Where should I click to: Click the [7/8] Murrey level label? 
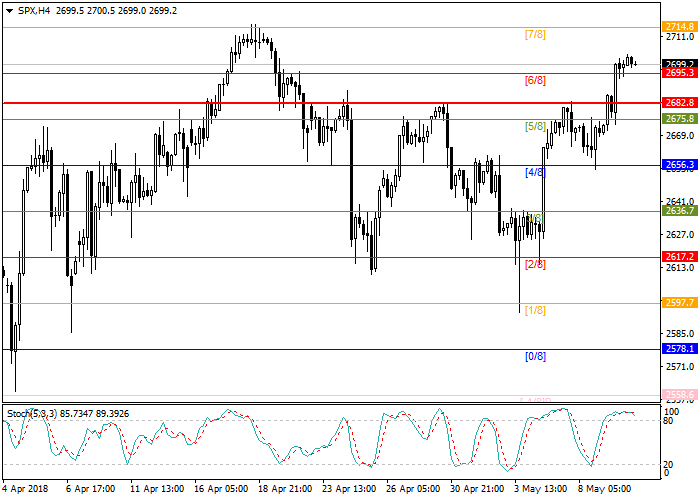535,34
